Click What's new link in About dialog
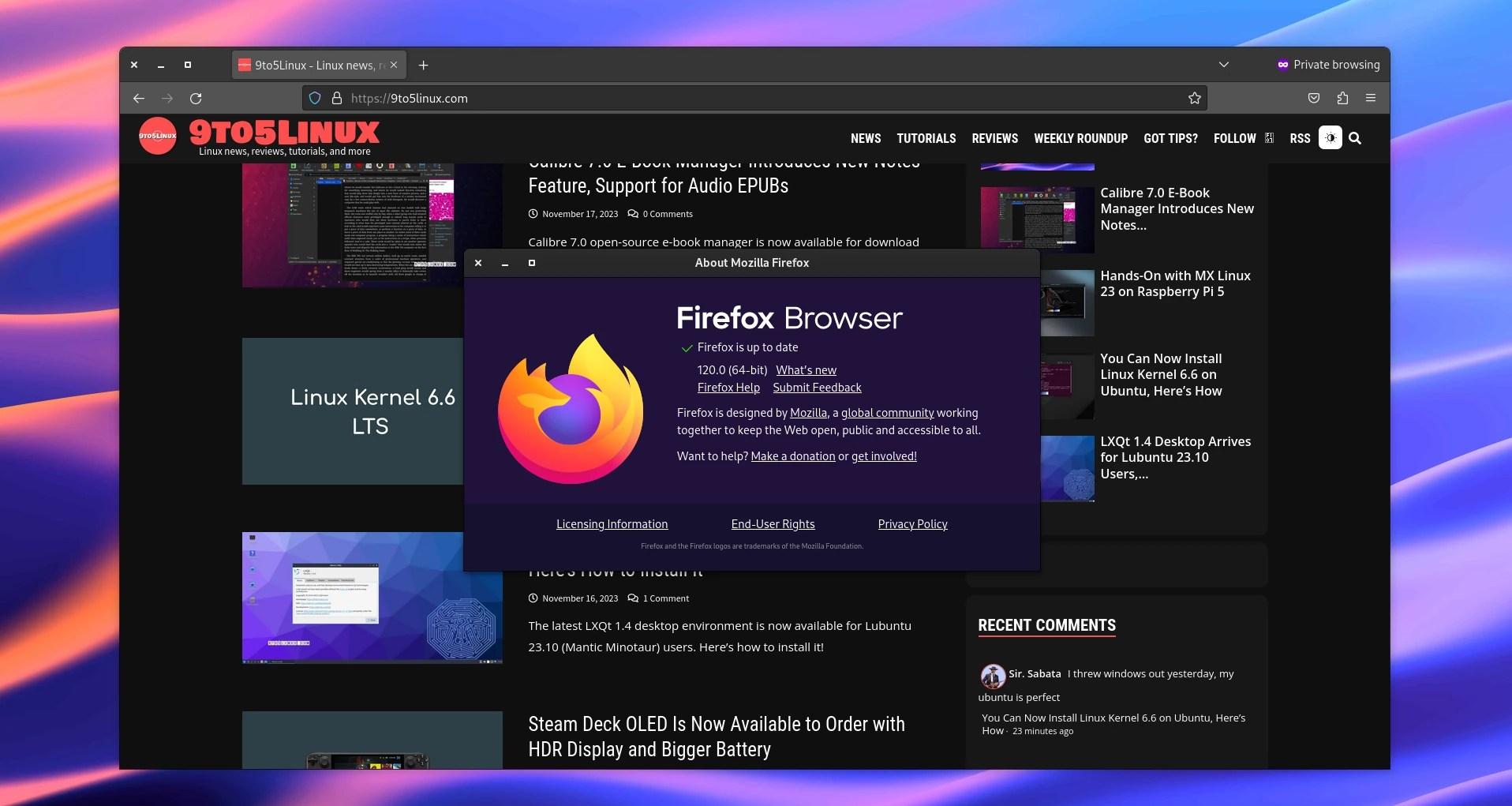 coord(806,370)
